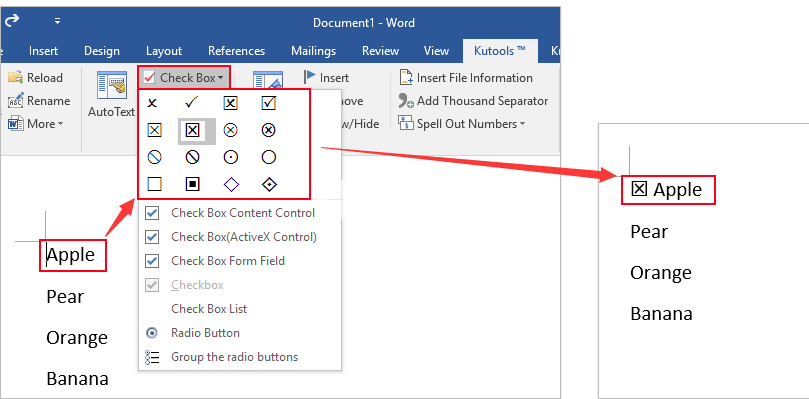Go to the Mailings tab
Screen dimensions: 809x399
click(313, 51)
